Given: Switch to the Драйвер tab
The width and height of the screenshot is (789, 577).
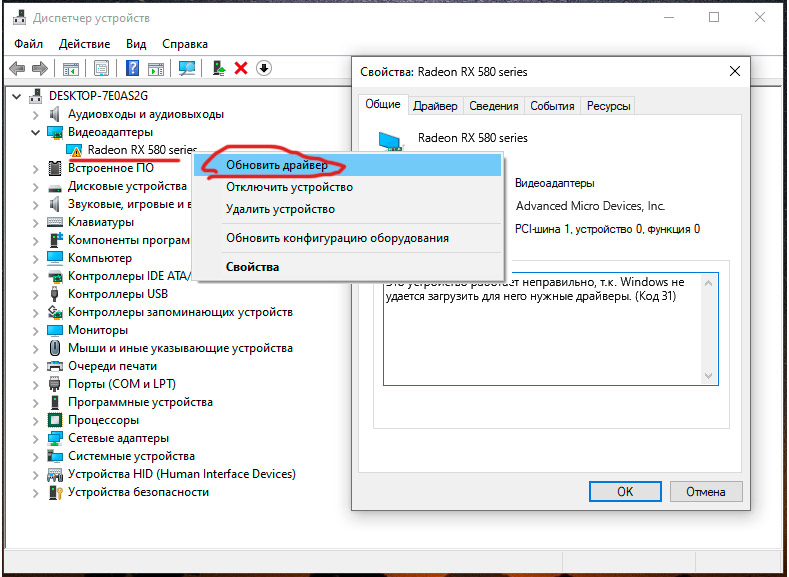Looking at the screenshot, I should pos(435,106).
